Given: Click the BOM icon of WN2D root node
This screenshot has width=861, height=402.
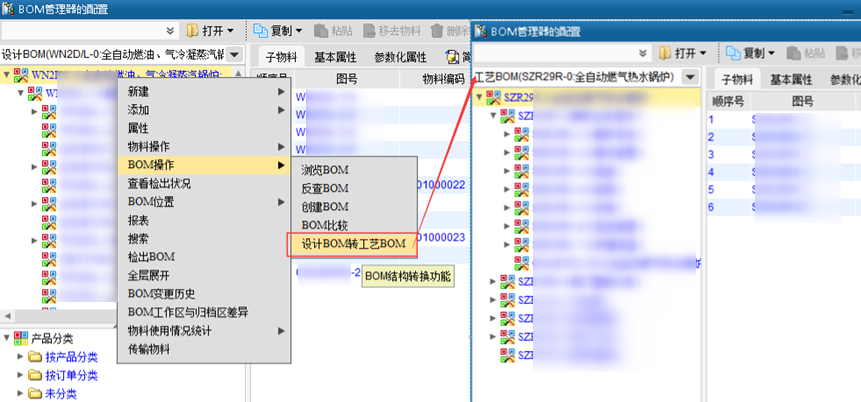Looking at the screenshot, I should point(21,74).
